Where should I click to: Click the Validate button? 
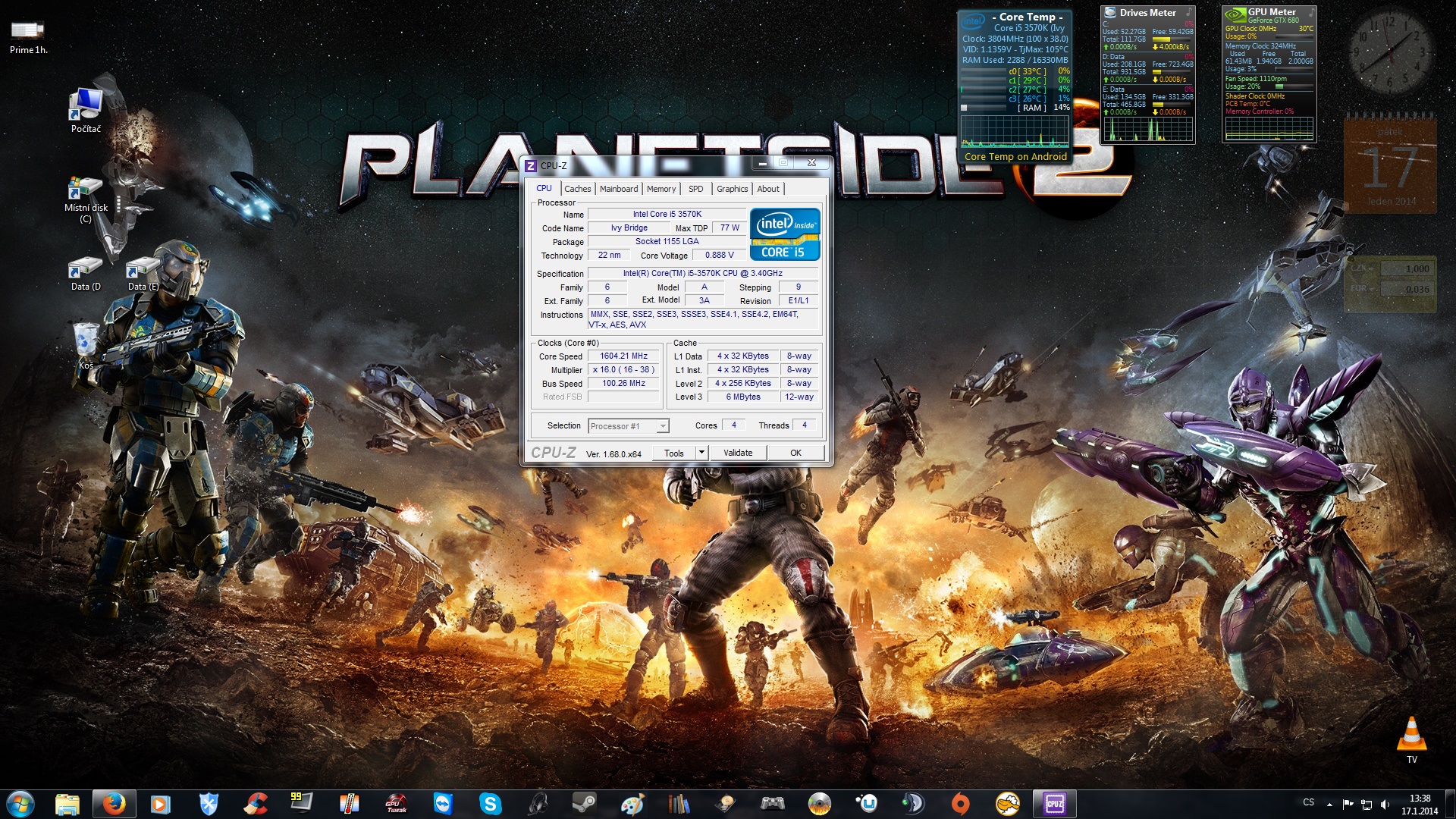point(737,453)
